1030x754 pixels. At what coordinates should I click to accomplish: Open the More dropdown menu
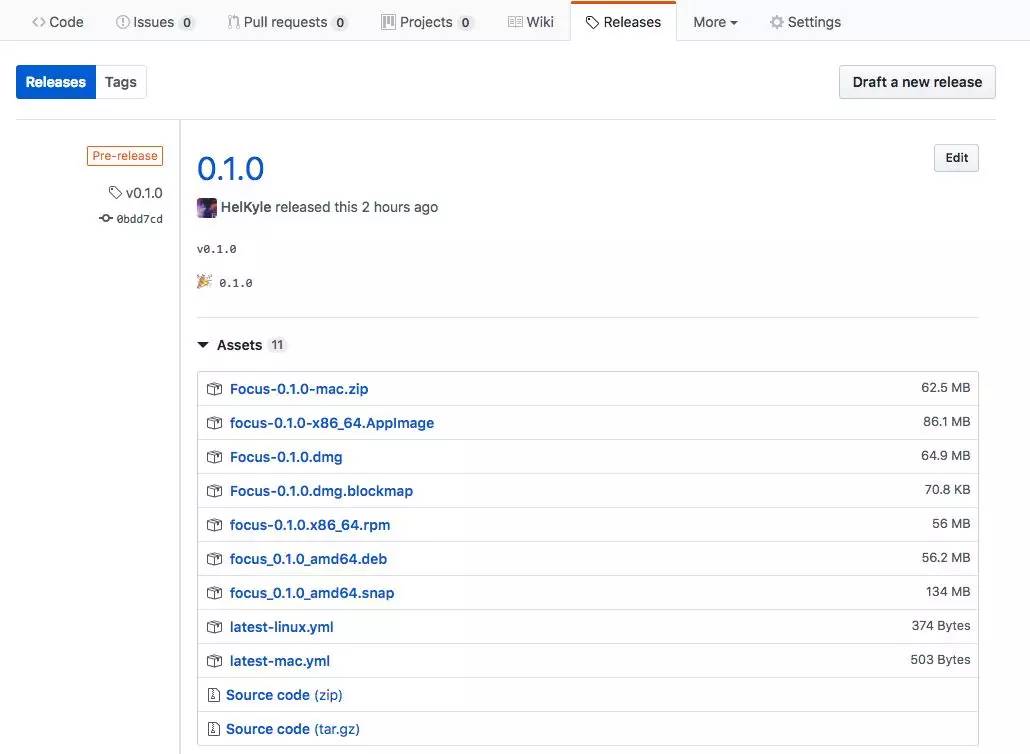tap(715, 22)
